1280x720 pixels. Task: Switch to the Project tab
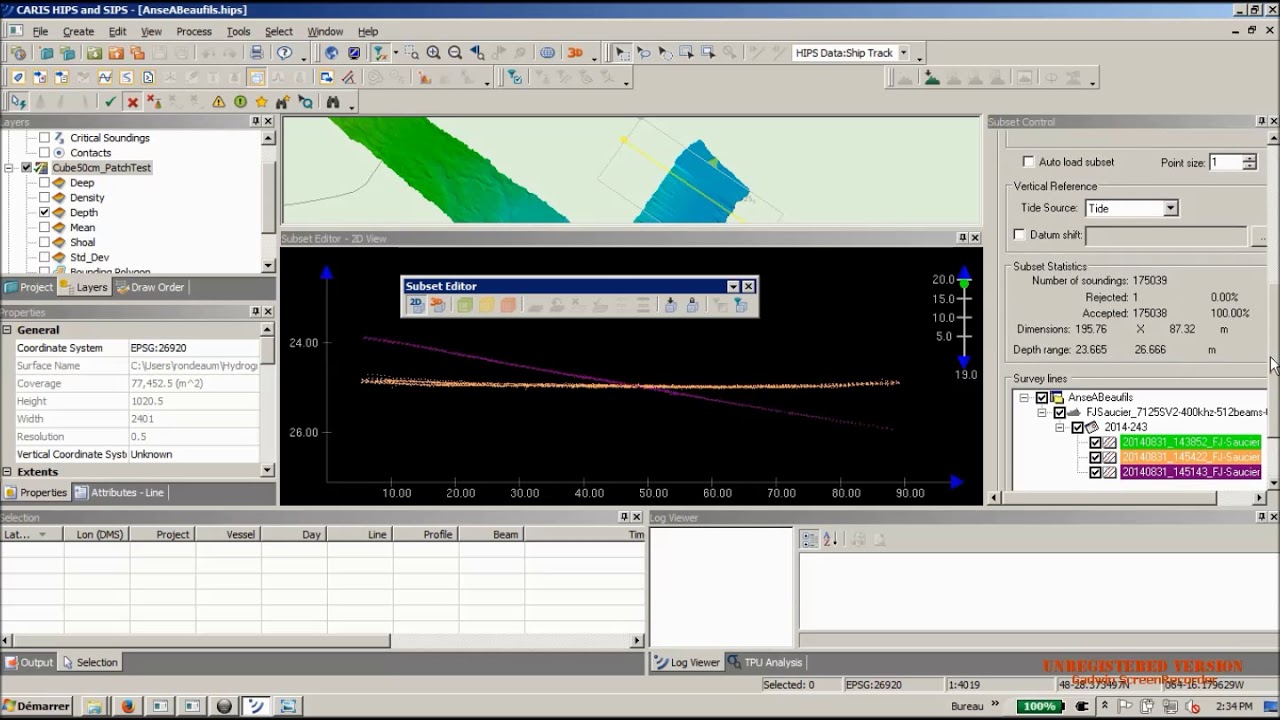pyautogui.click(x=28, y=287)
